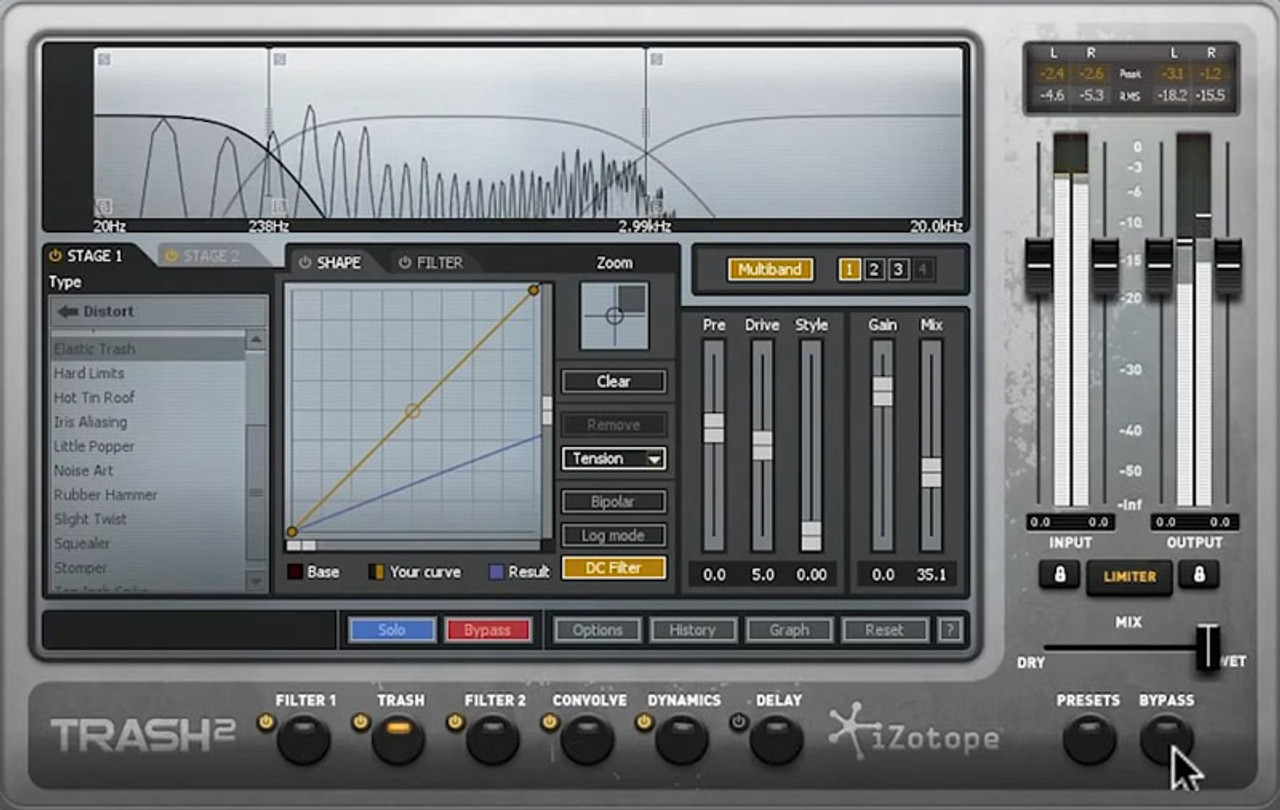
Task: Click the CONVOLVE module knob
Action: [588, 740]
